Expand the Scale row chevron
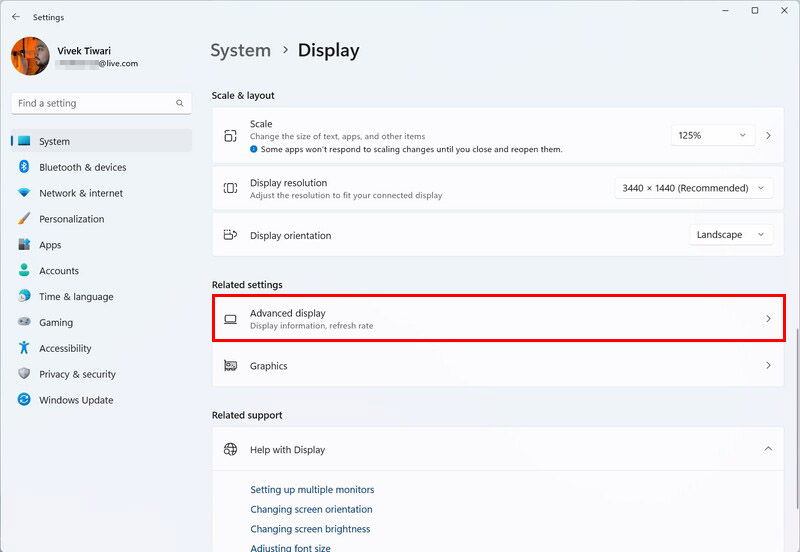This screenshot has width=800, height=552. coord(768,135)
